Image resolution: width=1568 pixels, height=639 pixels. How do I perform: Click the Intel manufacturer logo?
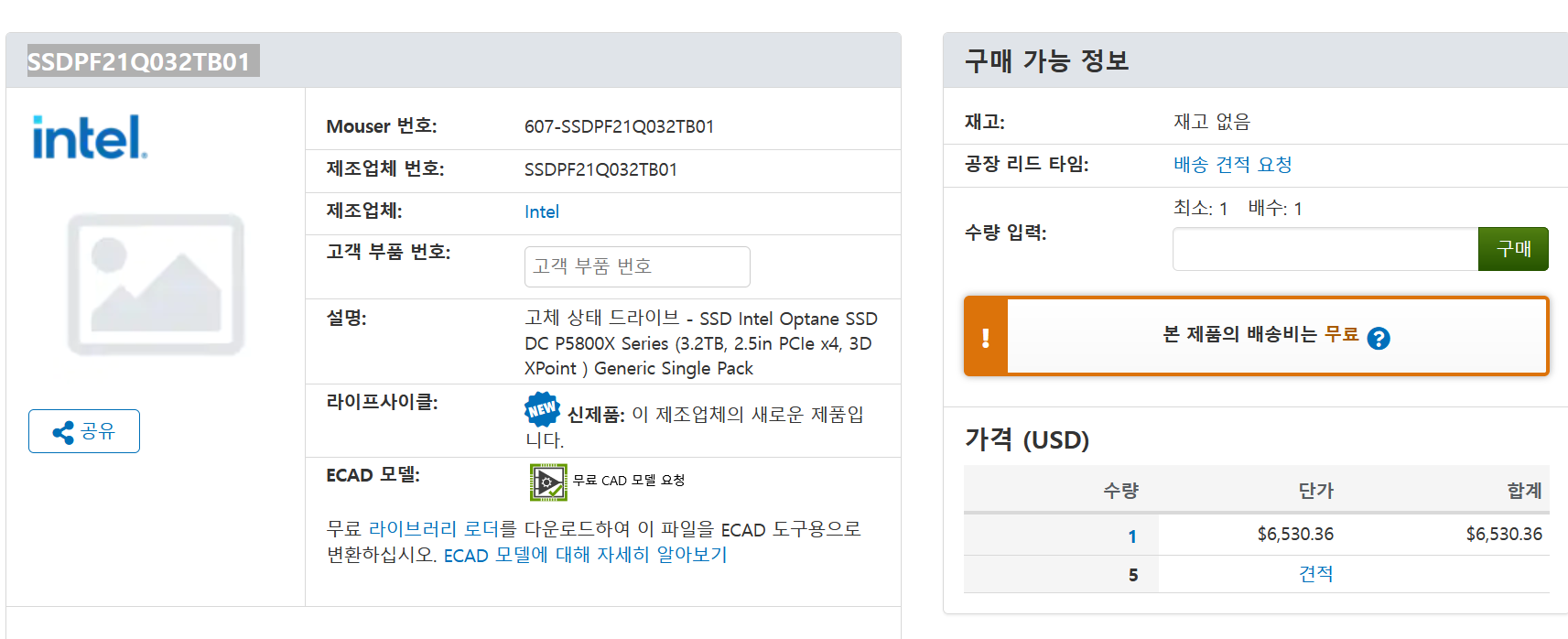coord(89,137)
